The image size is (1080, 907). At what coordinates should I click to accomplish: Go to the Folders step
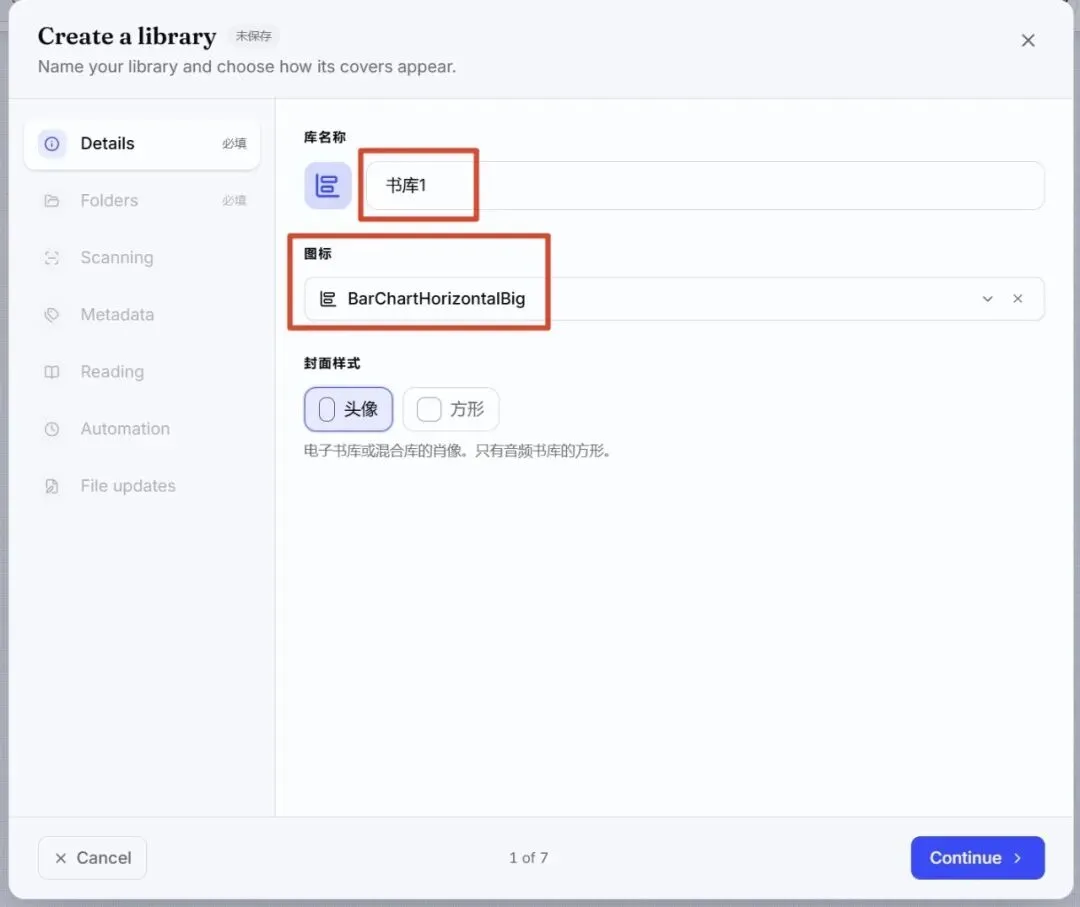(x=142, y=201)
